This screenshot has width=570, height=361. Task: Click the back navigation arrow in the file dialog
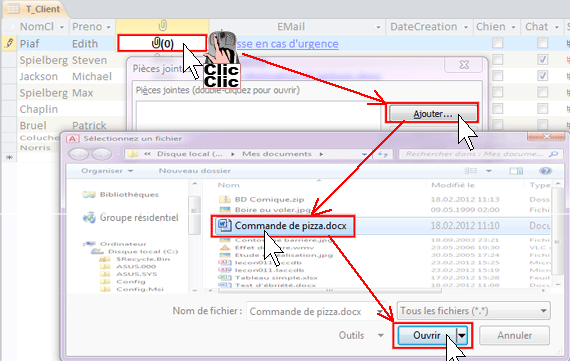click(79, 154)
